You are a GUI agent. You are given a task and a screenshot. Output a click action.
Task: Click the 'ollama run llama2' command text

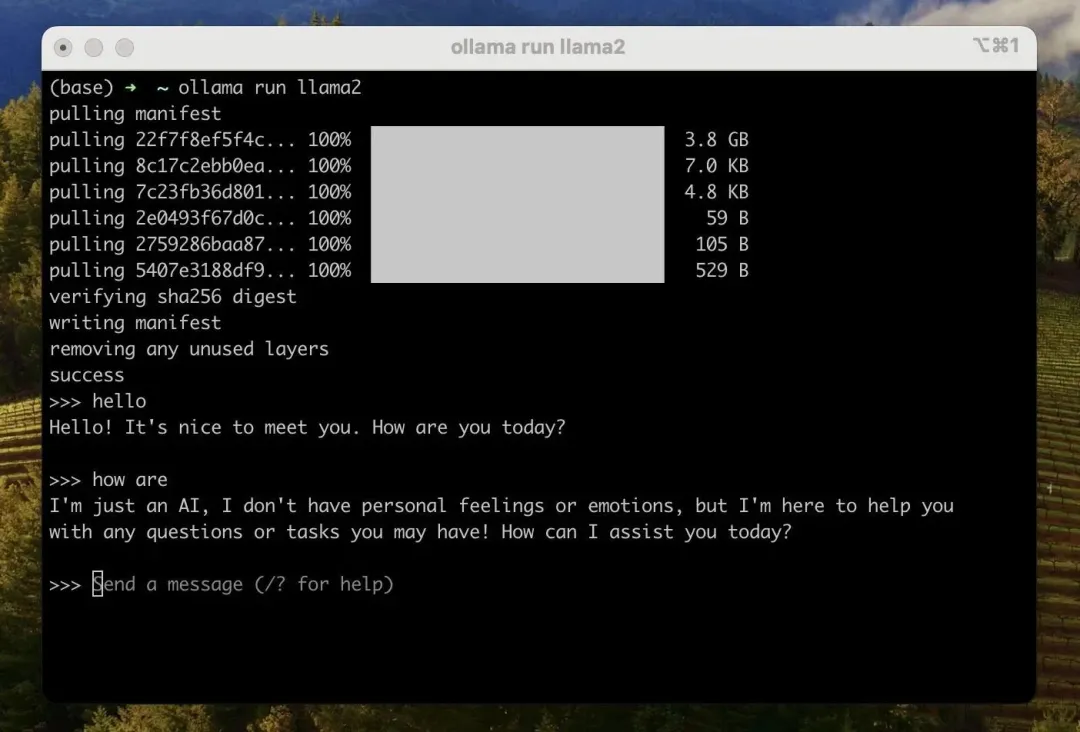point(269,87)
